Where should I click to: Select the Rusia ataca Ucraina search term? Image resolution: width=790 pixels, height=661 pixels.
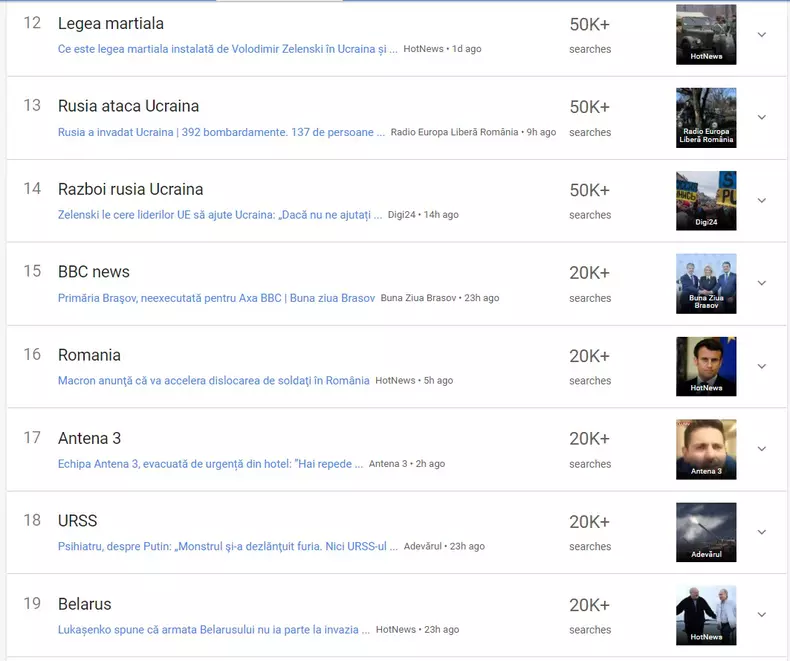(x=128, y=106)
